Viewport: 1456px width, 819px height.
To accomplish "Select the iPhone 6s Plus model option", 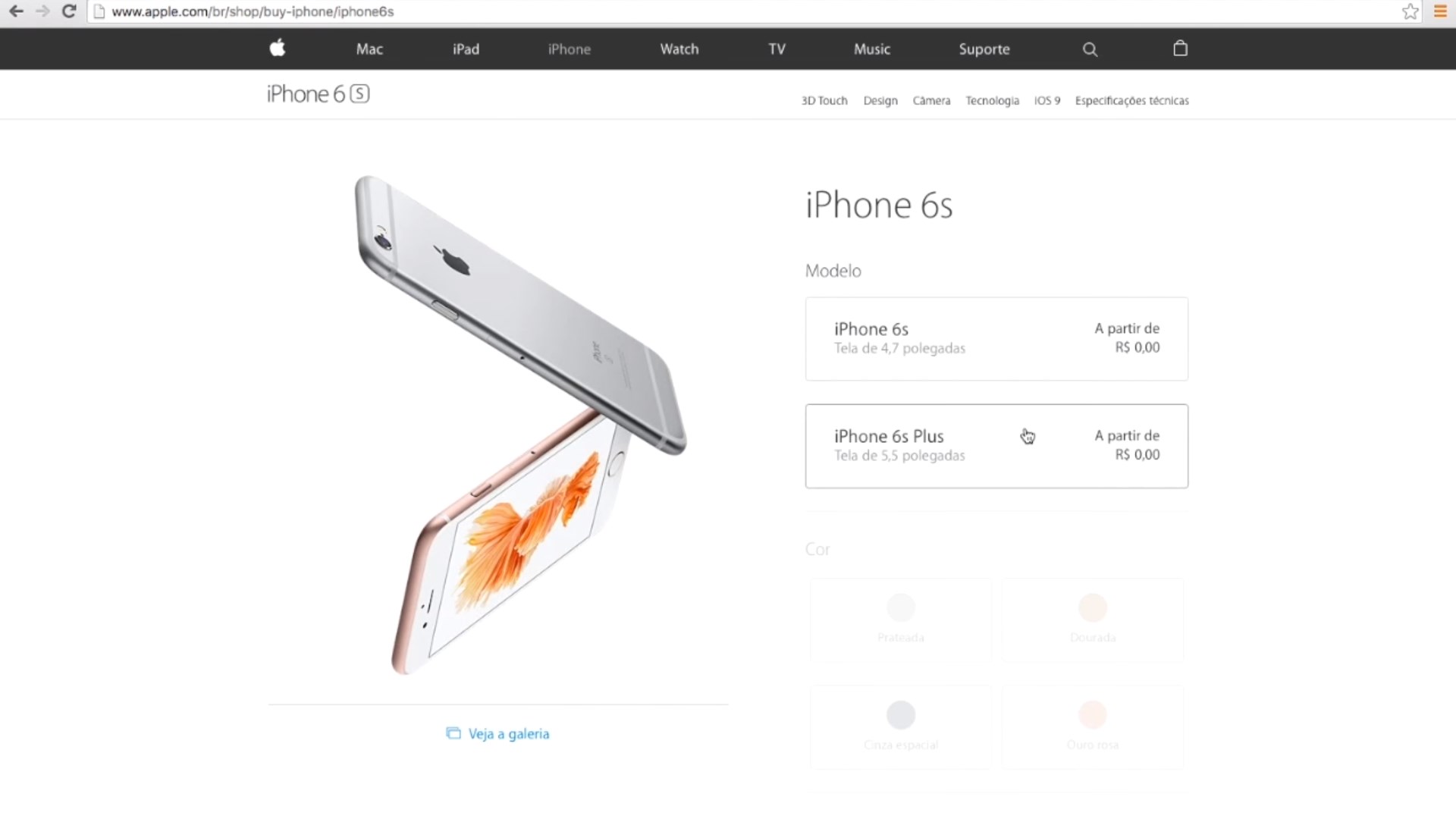I will point(996,446).
